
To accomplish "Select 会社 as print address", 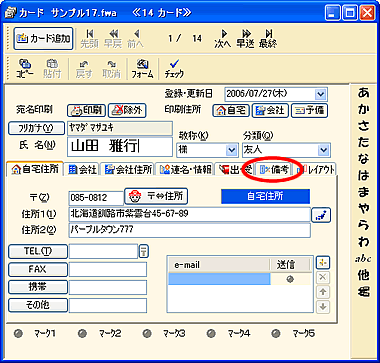I will [x=270, y=110].
